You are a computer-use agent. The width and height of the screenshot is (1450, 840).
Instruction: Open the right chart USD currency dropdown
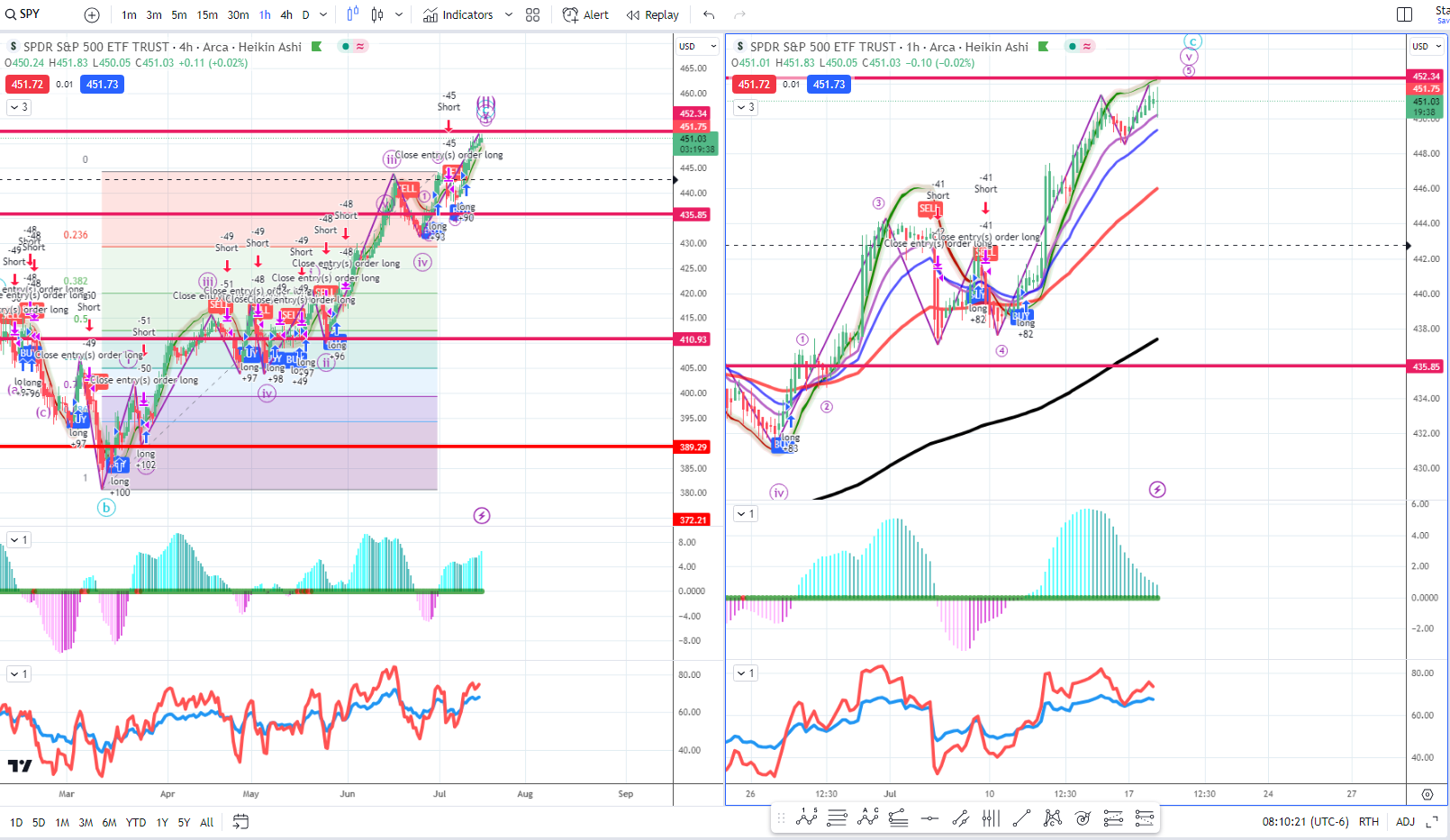1427,46
